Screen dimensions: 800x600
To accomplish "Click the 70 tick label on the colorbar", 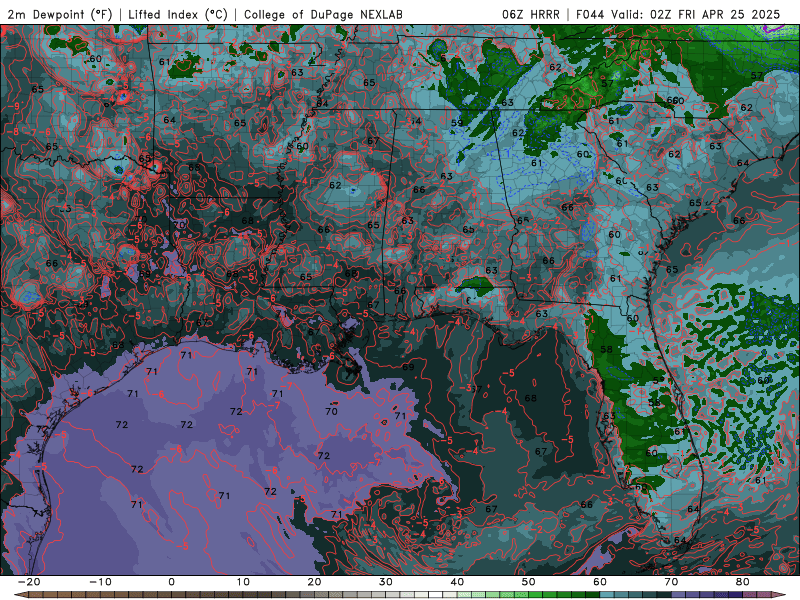I will [x=671, y=582].
